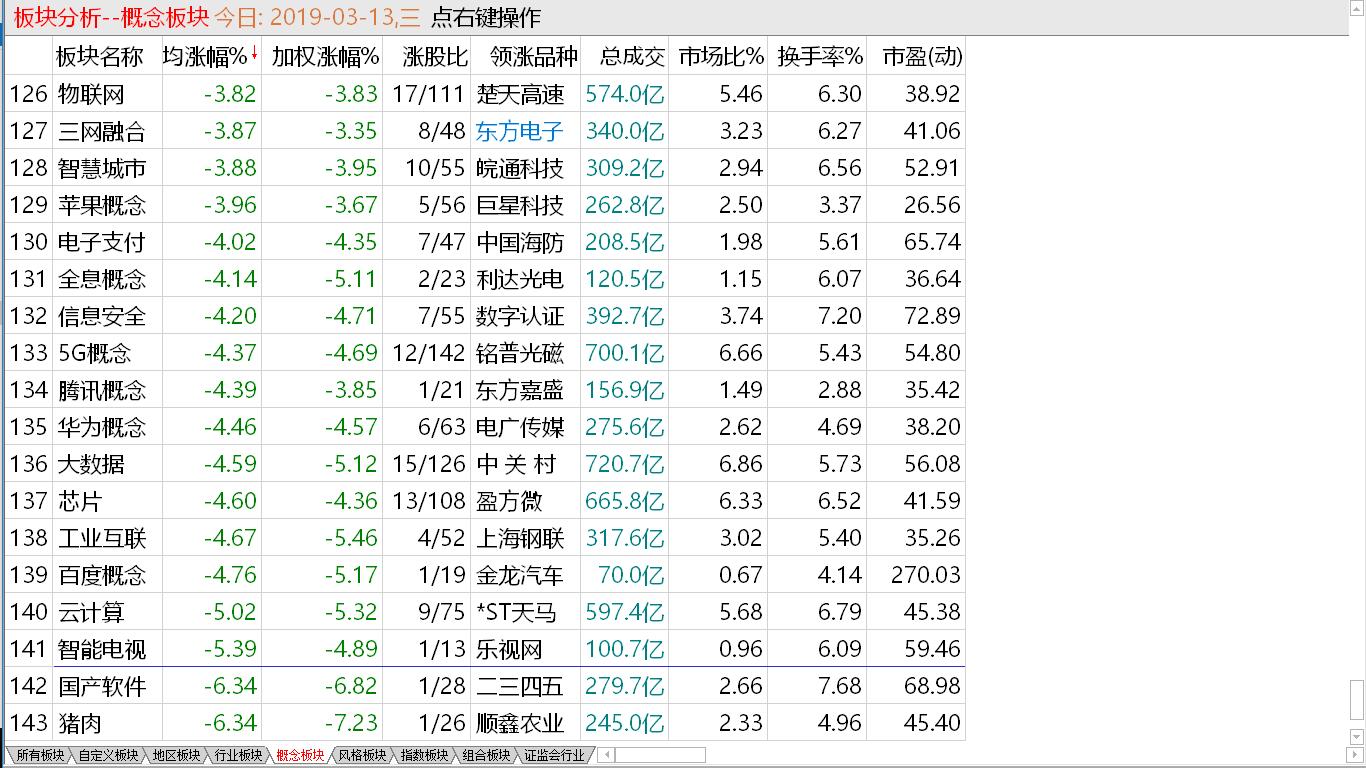Screen dimensions: 1366x768
Task: Click leading stock 铭普光磁
Action: (520, 353)
